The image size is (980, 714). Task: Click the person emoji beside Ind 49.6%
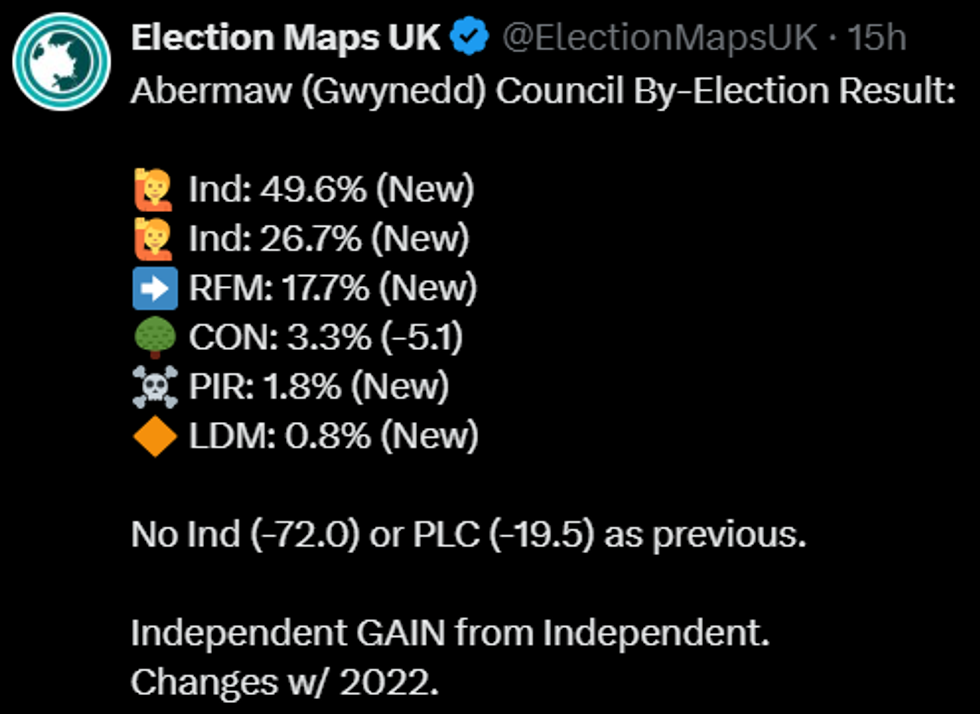click(x=154, y=190)
